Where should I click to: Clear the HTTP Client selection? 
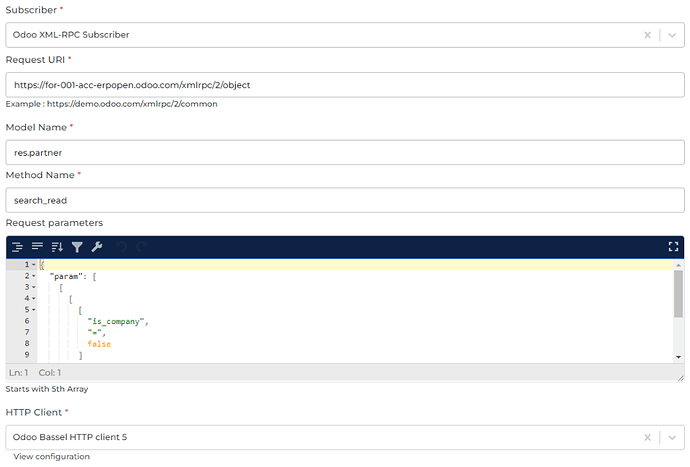click(647, 438)
